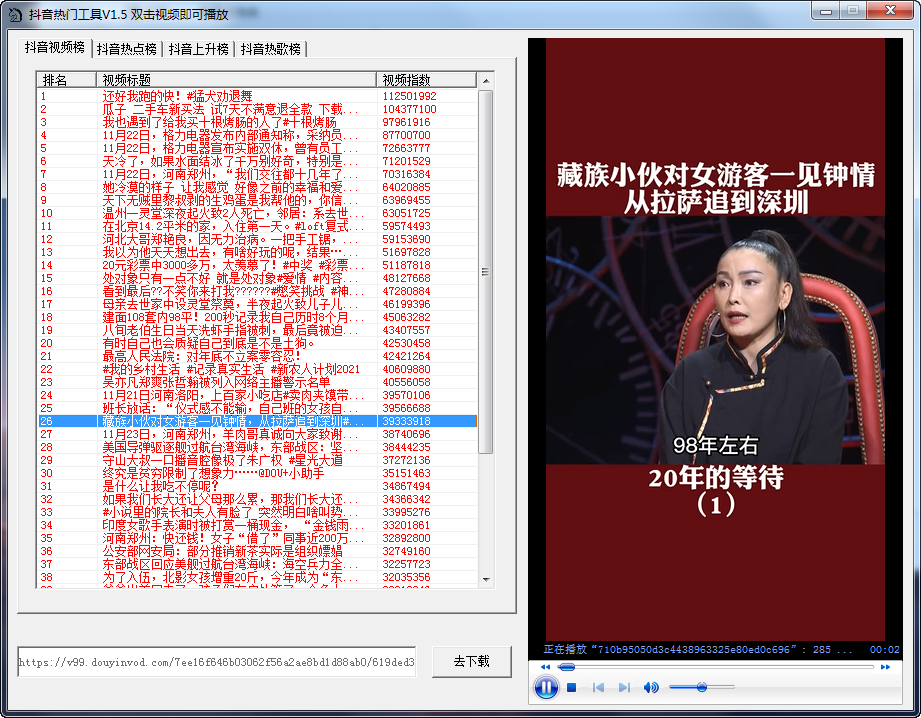Click the list vertical scrollbar thumb
921x718 pixels.
click(486, 271)
